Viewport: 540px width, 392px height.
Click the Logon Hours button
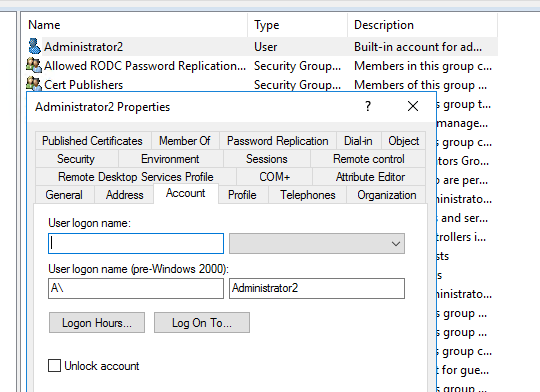point(97,323)
